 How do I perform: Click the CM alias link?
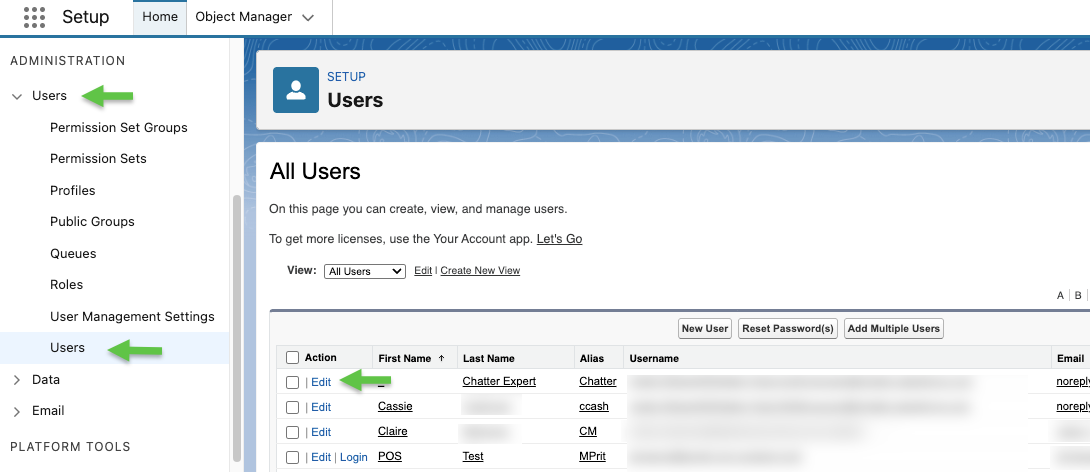tap(588, 432)
